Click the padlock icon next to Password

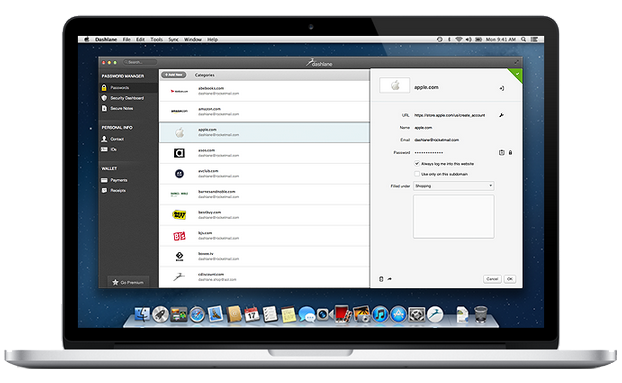coord(511,152)
